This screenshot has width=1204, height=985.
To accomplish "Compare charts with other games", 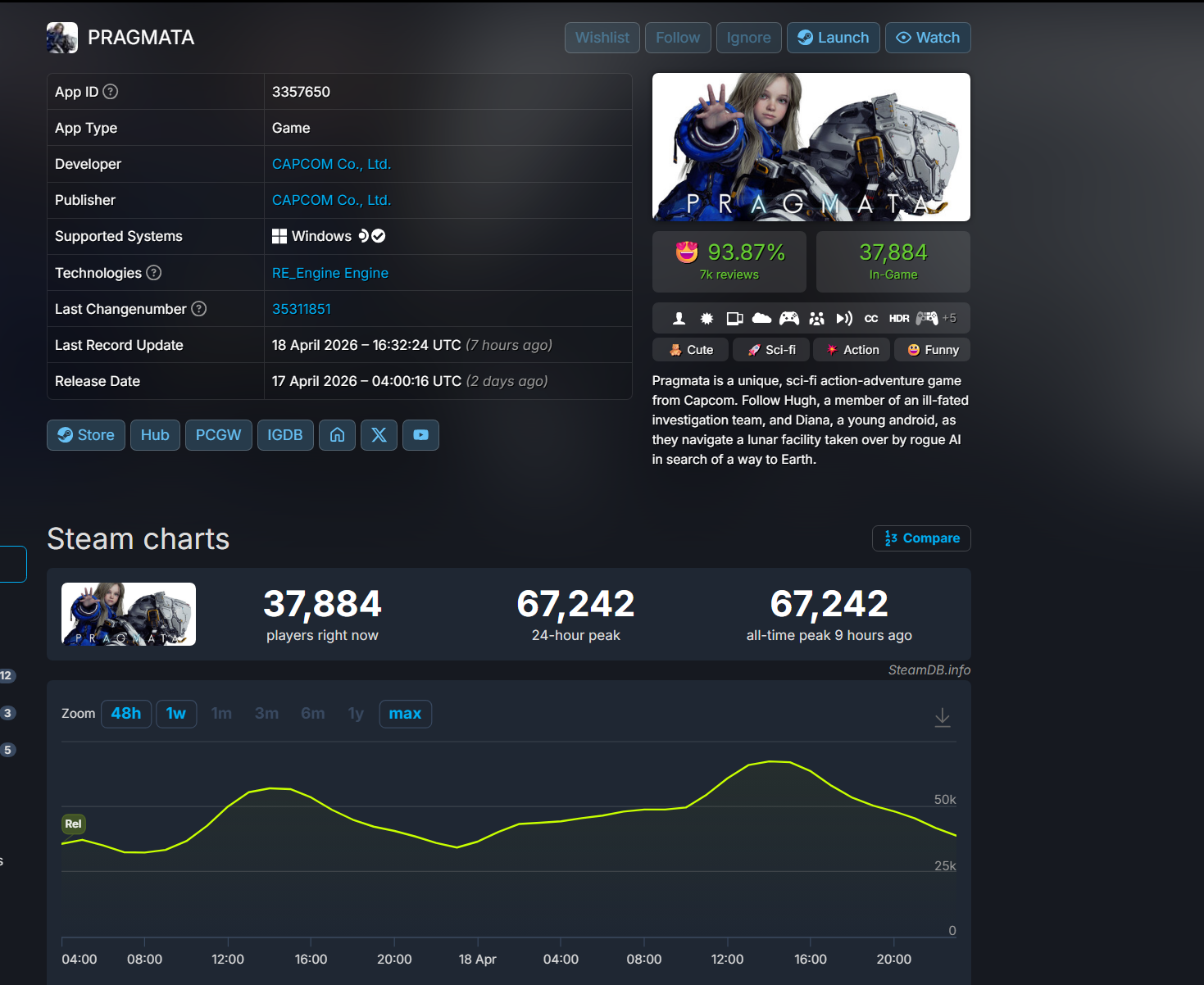I will tap(922, 538).
